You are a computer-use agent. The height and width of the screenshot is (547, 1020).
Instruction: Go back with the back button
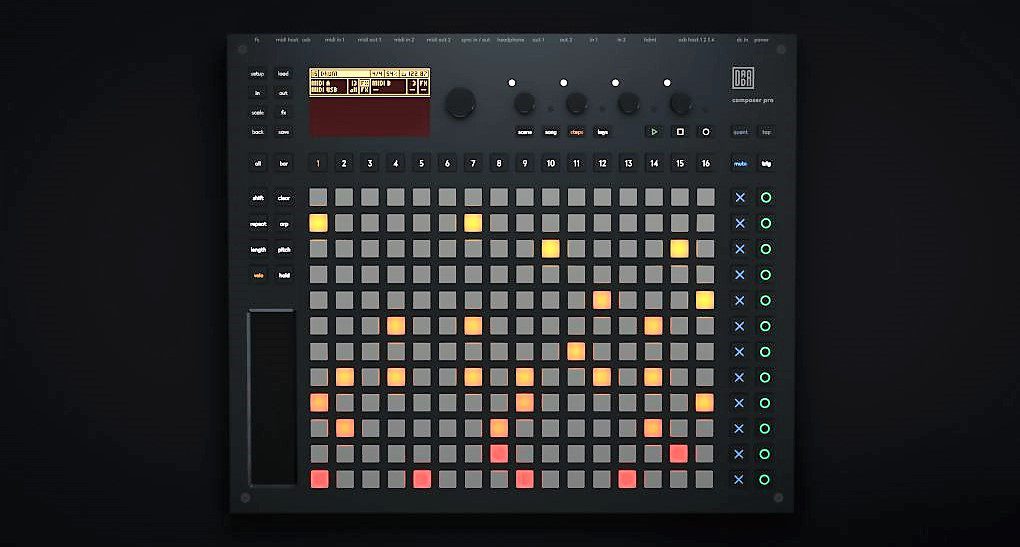(258, 132)
